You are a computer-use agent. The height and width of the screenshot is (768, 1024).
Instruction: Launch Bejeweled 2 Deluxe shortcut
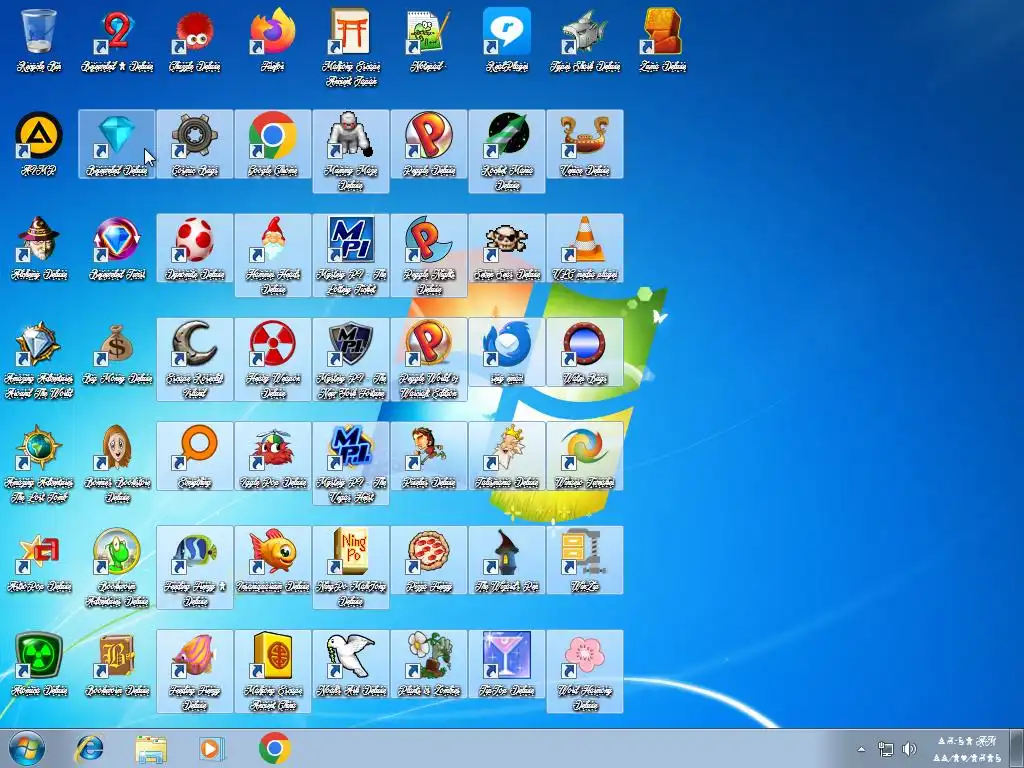click(x=117, y=40)
